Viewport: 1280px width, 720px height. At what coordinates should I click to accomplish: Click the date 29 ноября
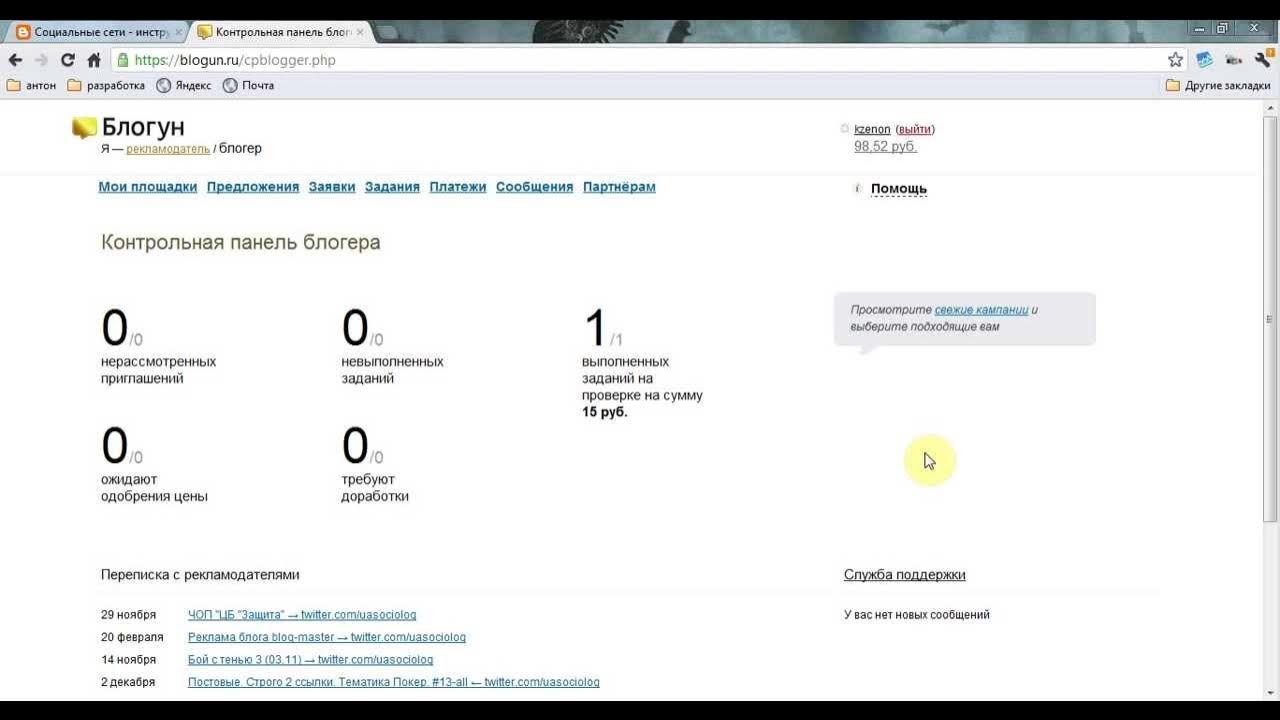(x=129, y=615)
